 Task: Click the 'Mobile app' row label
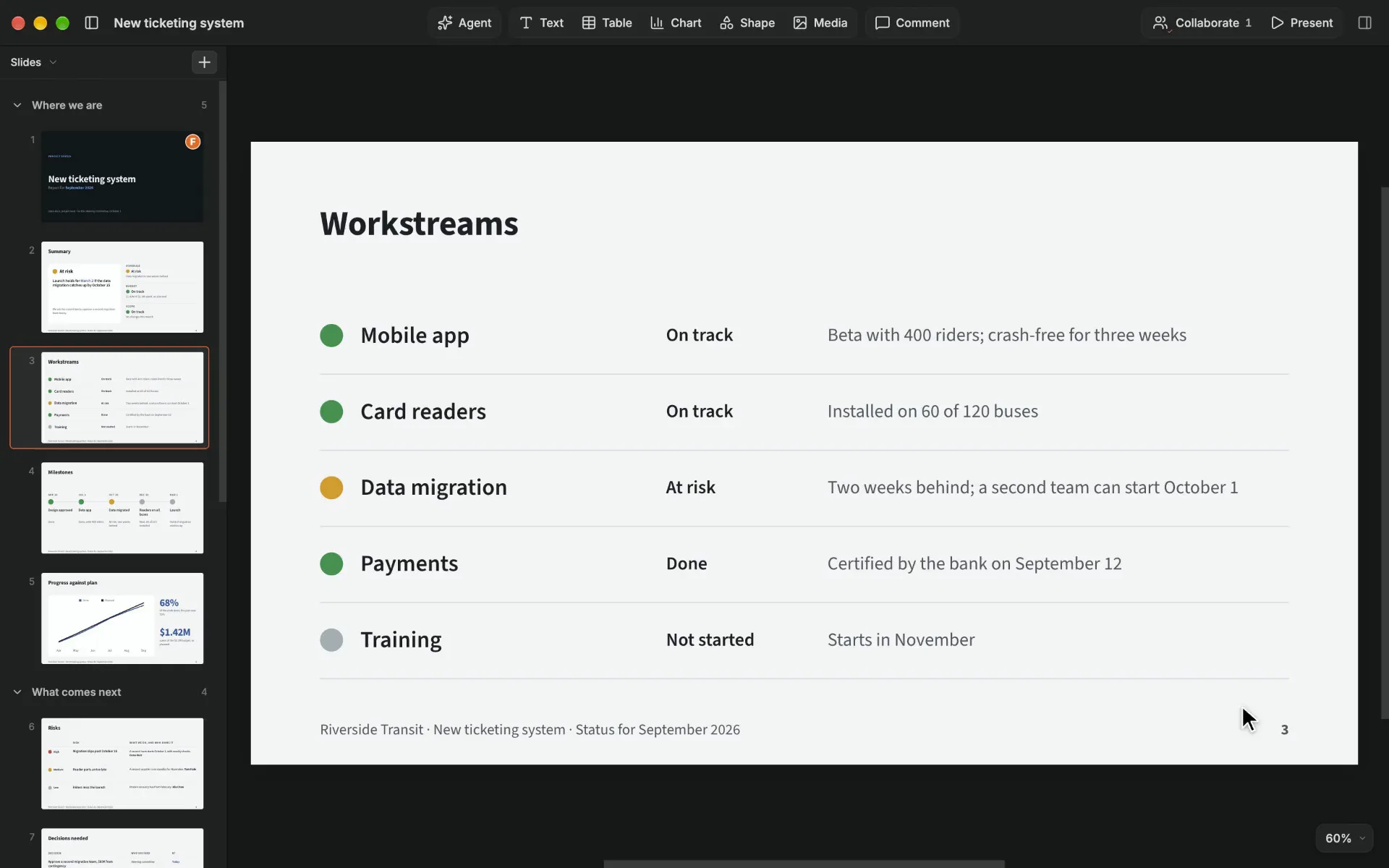415,336
